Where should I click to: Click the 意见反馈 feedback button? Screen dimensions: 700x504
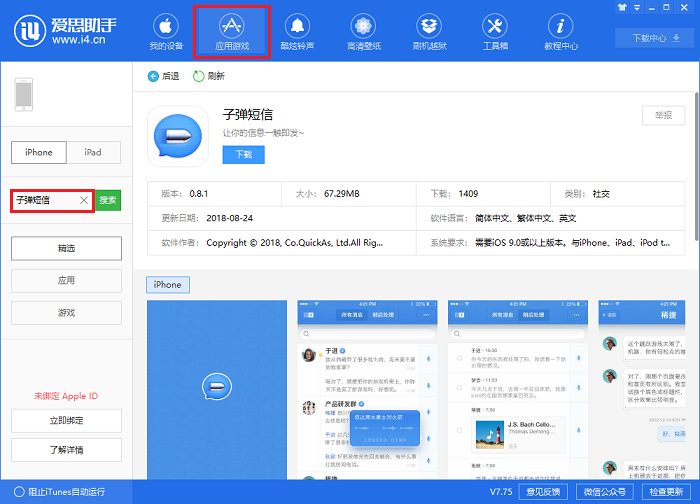pyautogui.click(x=543, y=492)
